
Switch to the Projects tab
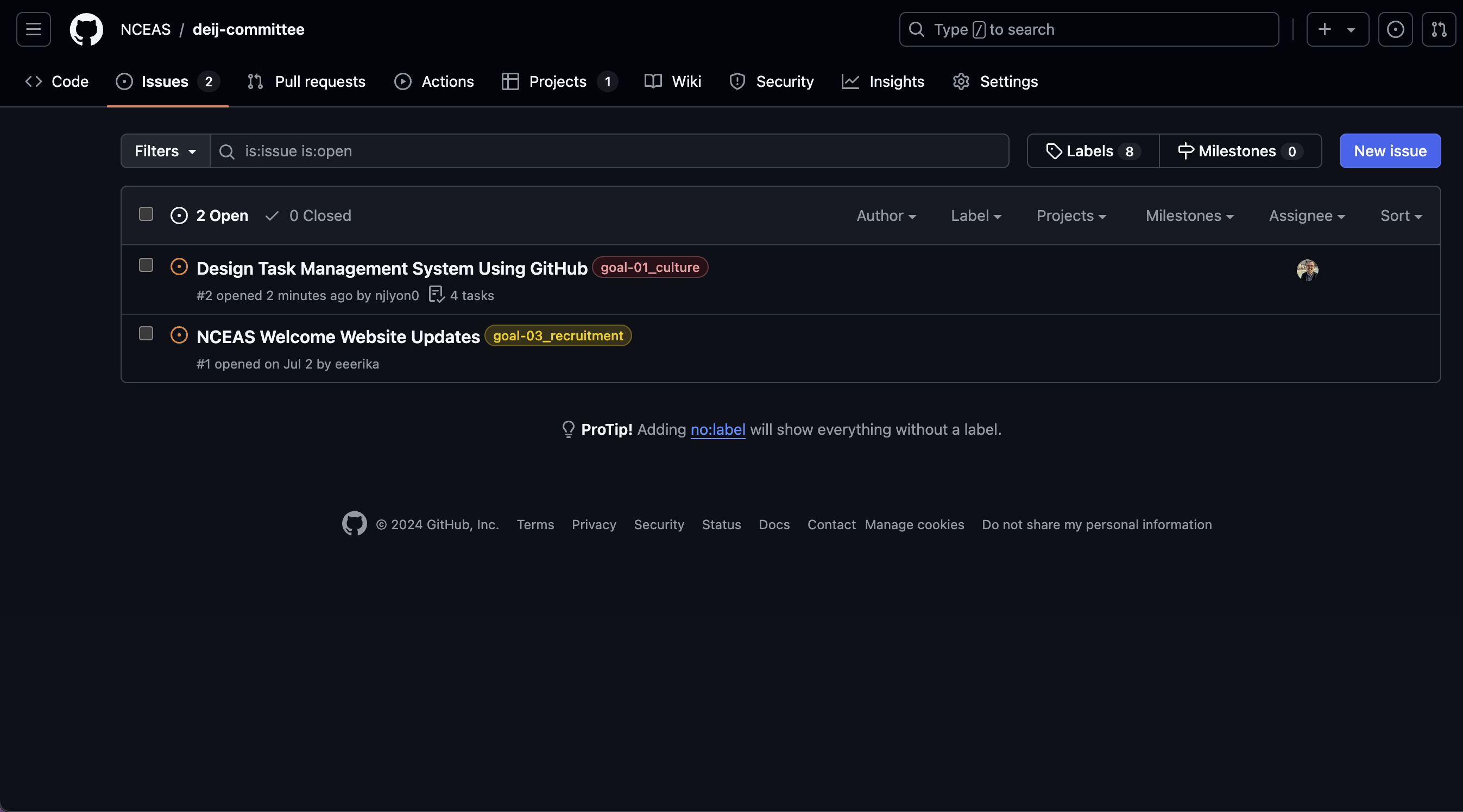(x=559, y=81)
